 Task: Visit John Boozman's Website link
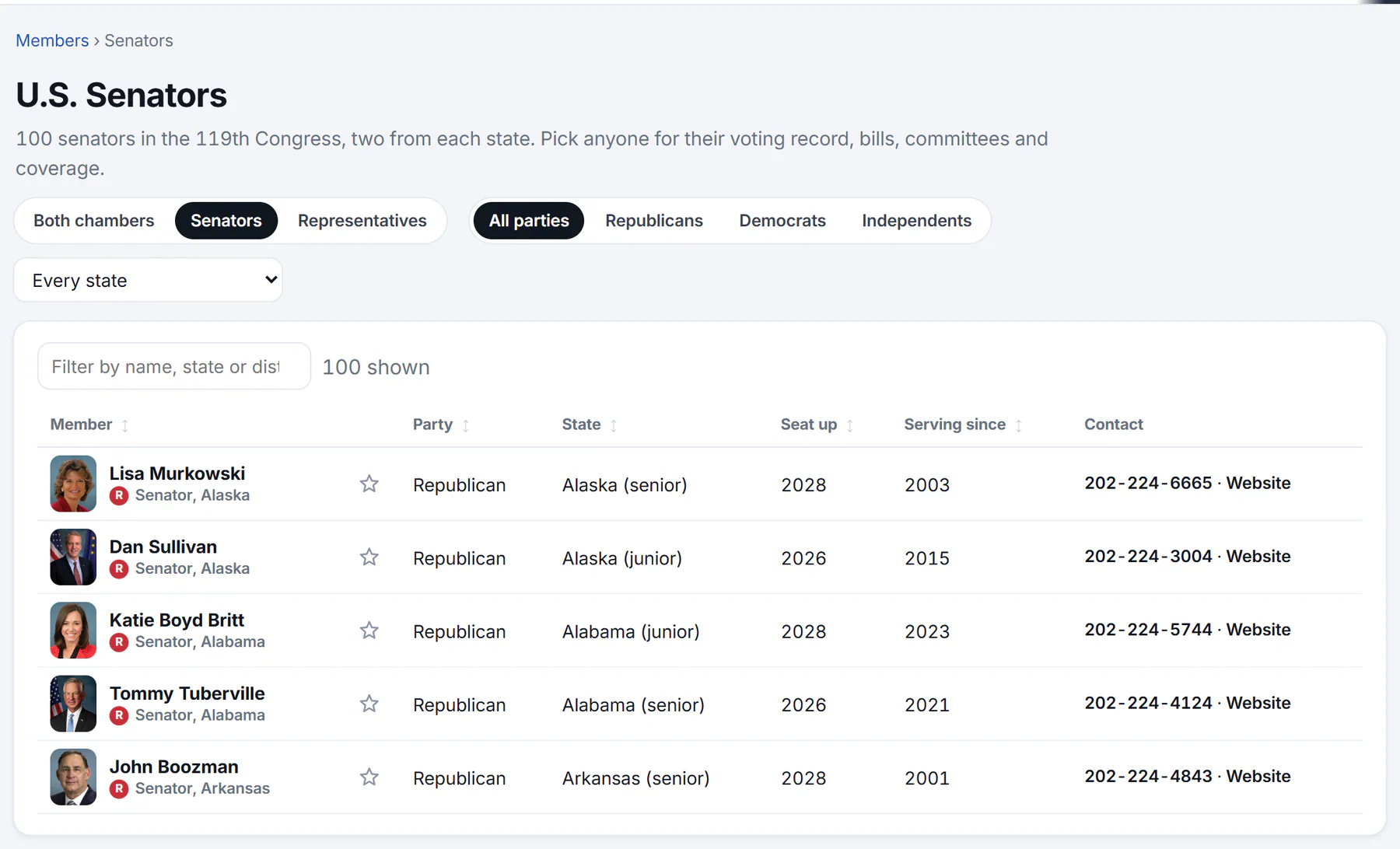(x=1258, y=776)
